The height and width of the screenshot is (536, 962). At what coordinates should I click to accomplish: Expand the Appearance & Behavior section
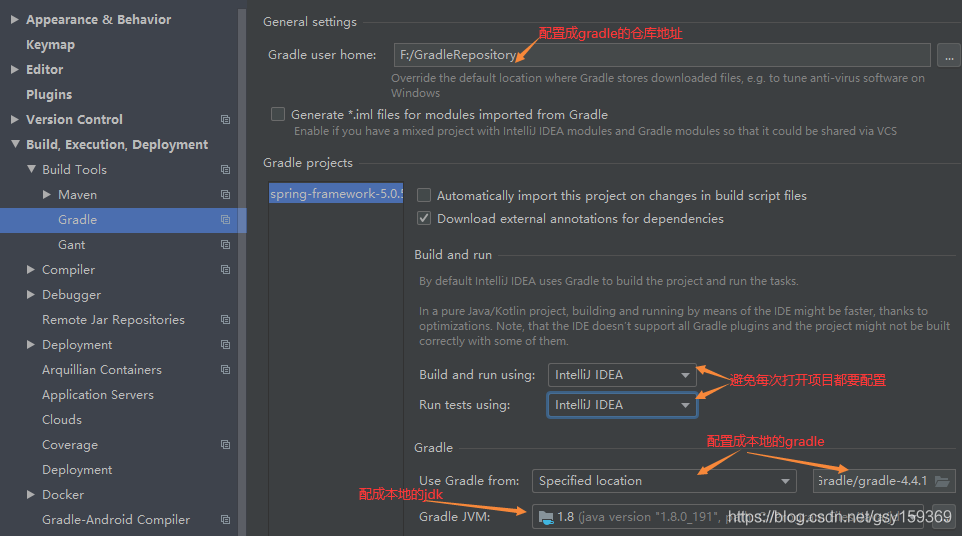(14, 20)
